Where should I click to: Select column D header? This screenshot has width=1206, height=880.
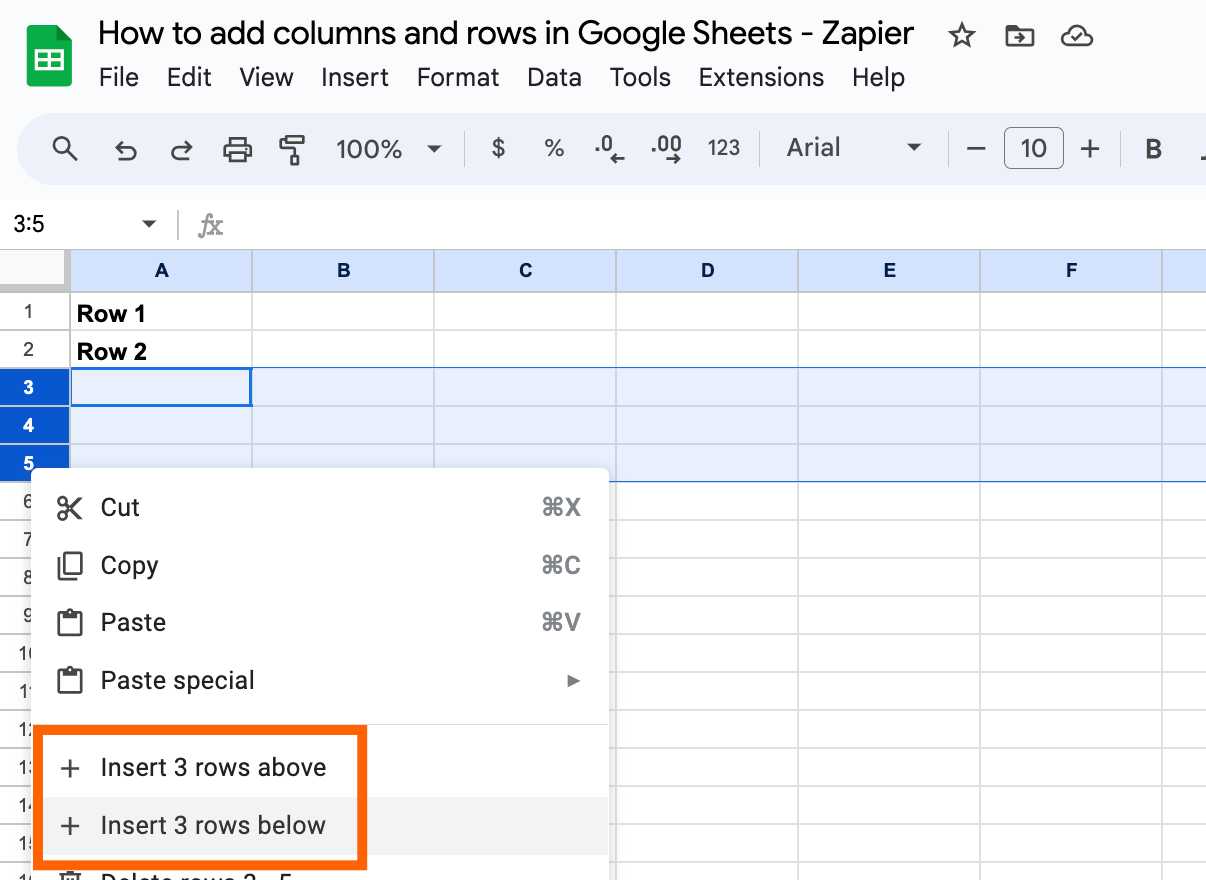click(707, 271)
